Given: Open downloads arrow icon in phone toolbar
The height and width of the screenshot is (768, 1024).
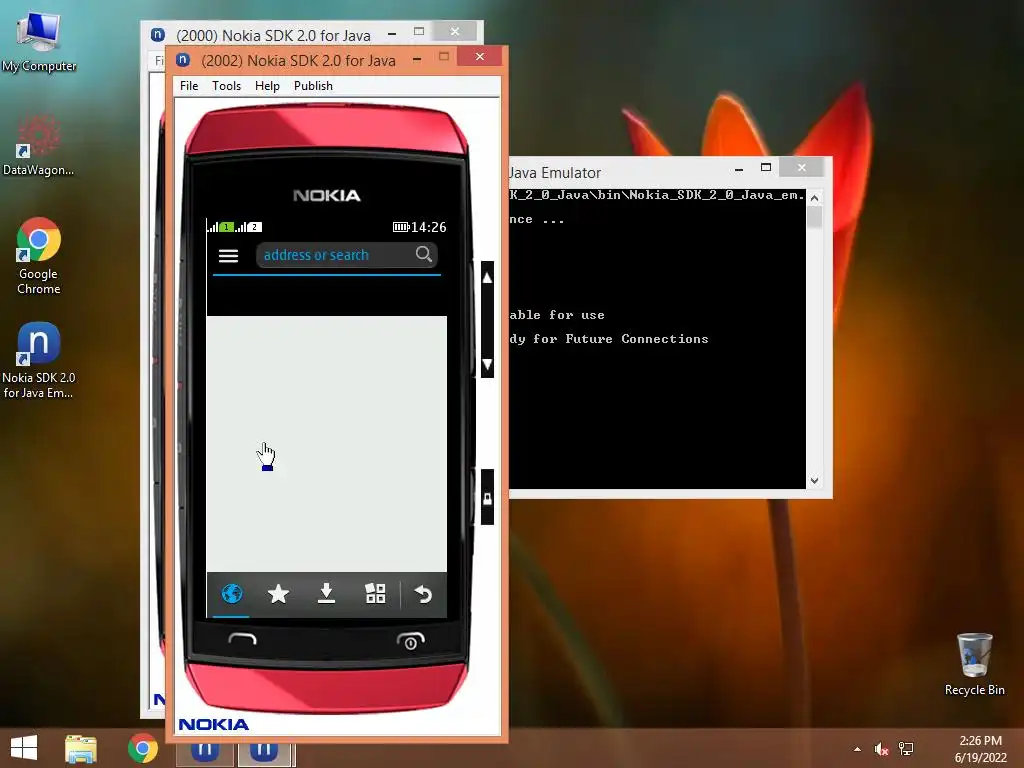Looking at the screenshot, I should pos(326,594).
